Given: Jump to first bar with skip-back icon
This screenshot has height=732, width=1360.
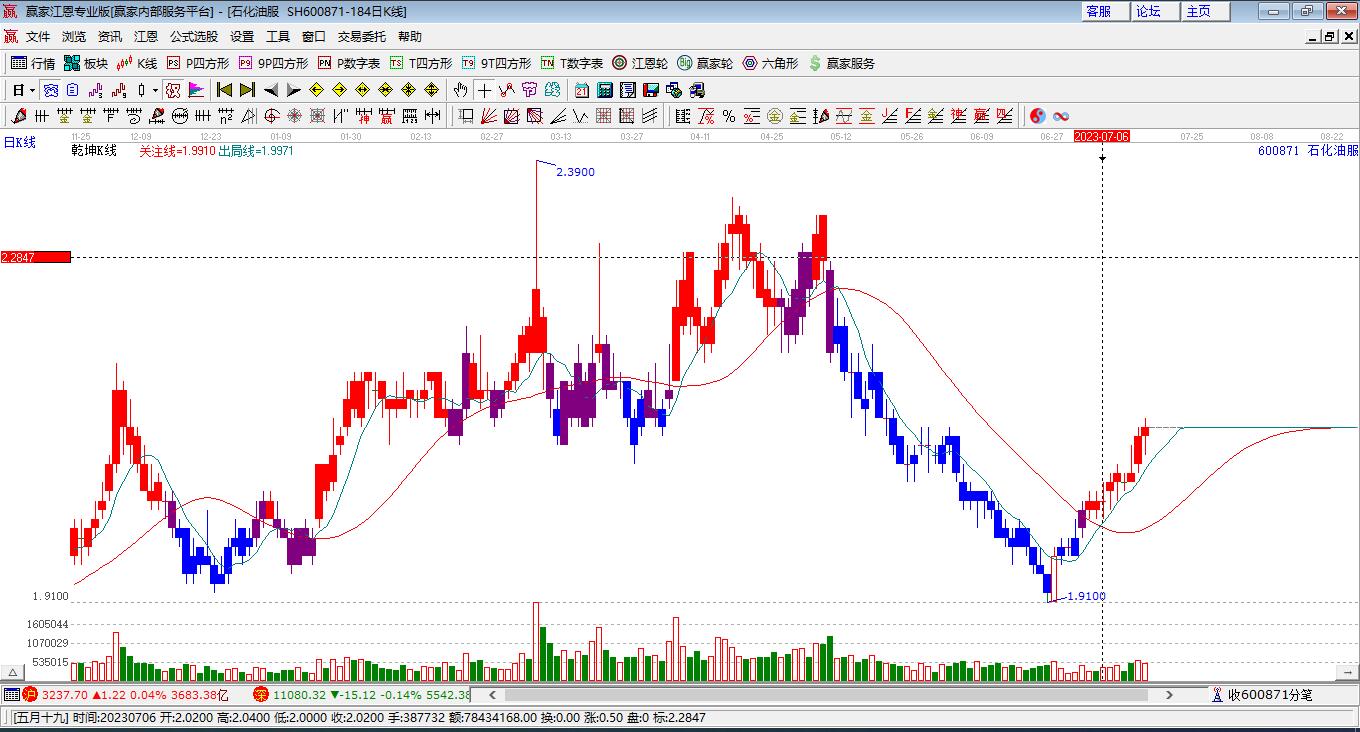Looking at the screenshot, I should (x=225, y=90).
